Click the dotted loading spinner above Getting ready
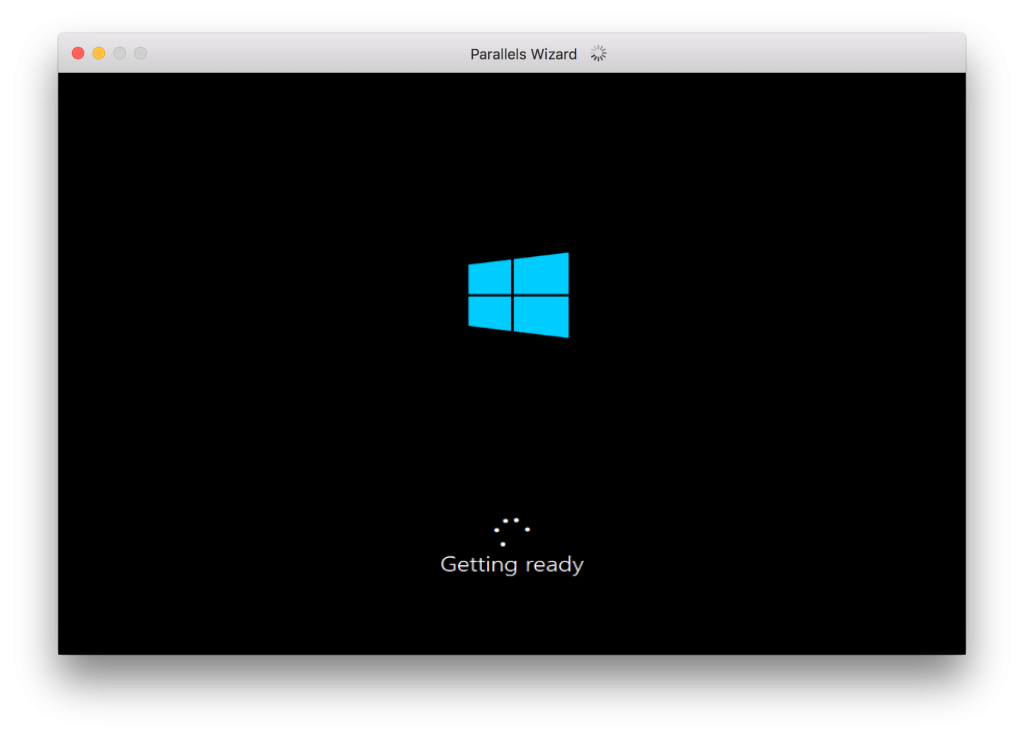The height and width of the screenshot is (738, 1024). point(511,530)
